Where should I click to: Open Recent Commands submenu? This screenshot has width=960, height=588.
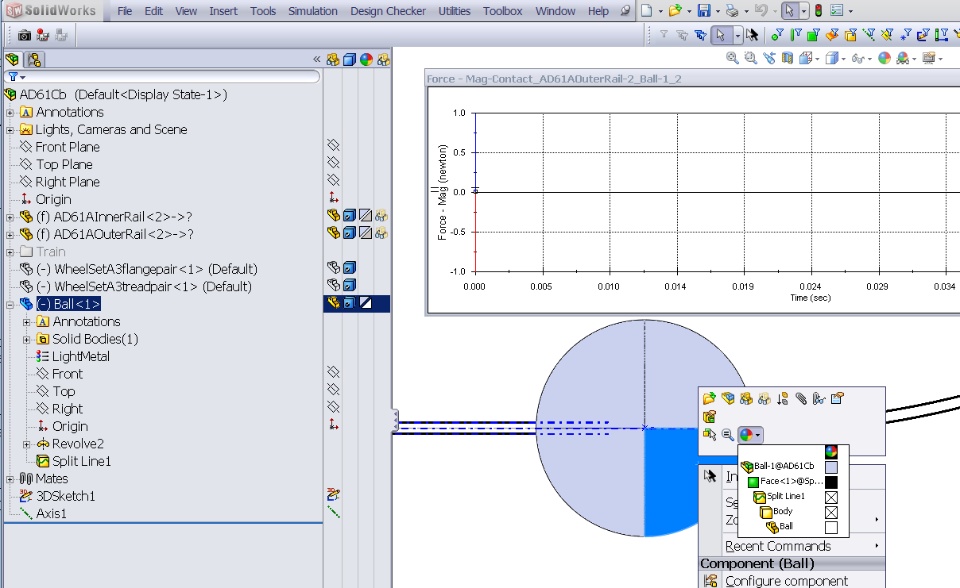(x=794, y=546)
